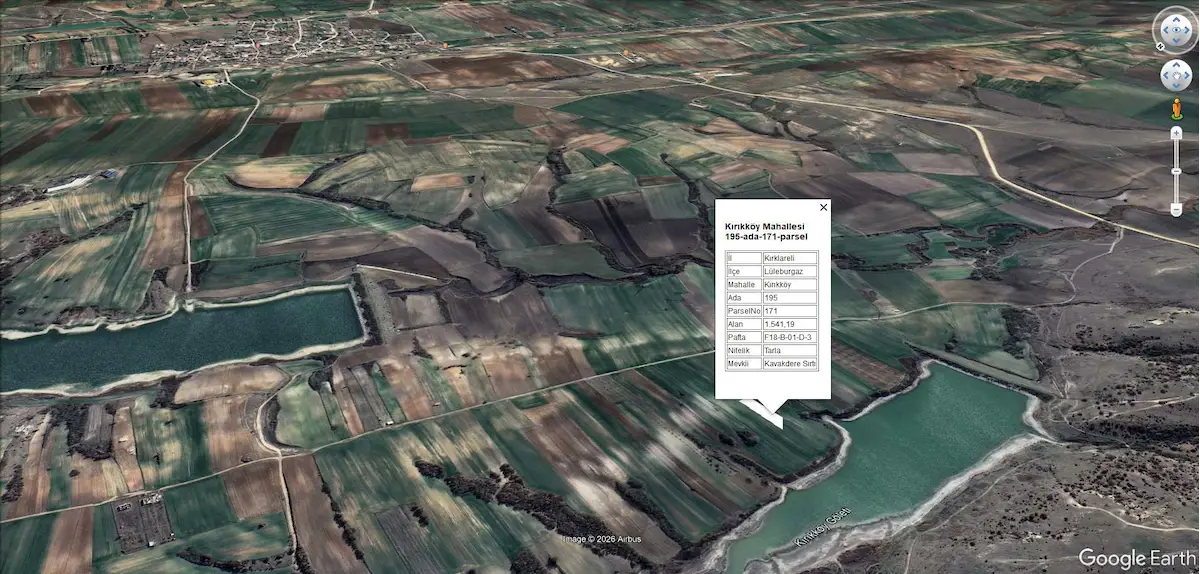Click the 'ParselNo' label cell
This screenshot has height=574, width=1200.
743,311
